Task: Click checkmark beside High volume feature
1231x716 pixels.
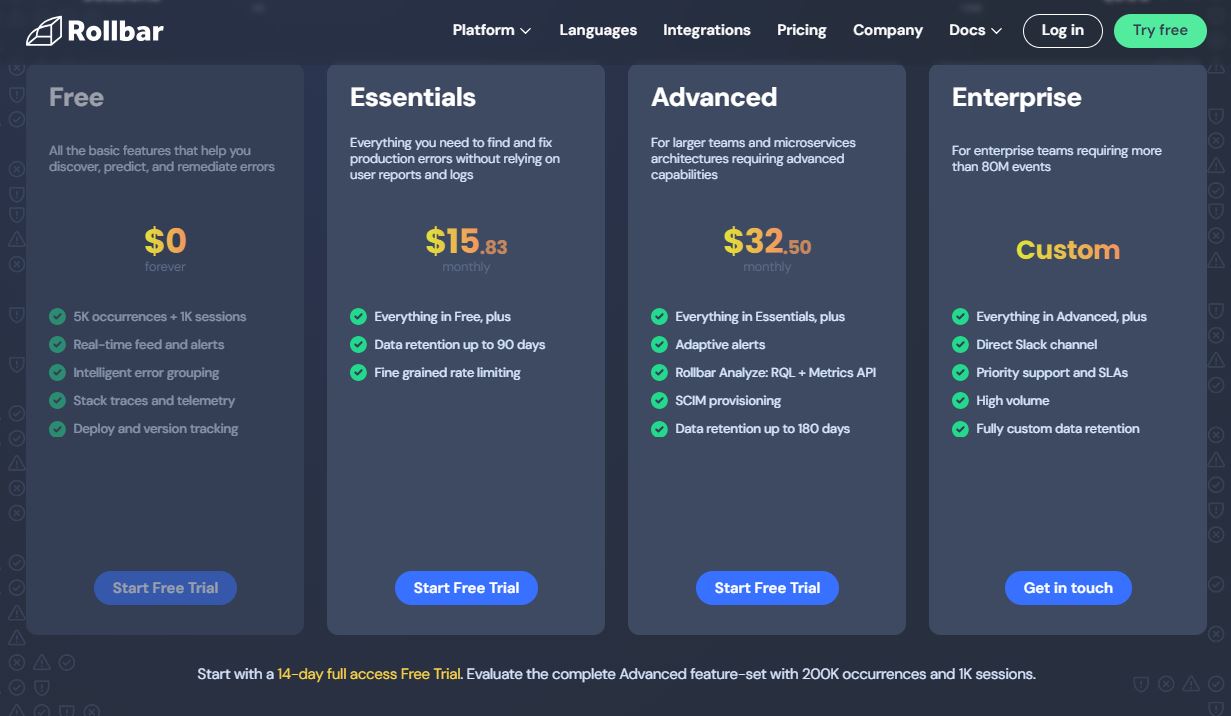Action: click(960, 401)
